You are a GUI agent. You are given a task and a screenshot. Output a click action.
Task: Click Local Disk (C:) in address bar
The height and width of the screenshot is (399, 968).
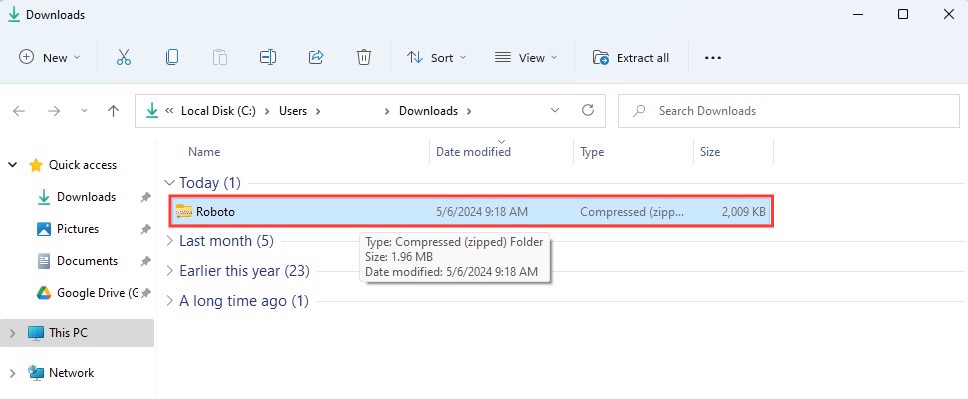click(218, 111)
